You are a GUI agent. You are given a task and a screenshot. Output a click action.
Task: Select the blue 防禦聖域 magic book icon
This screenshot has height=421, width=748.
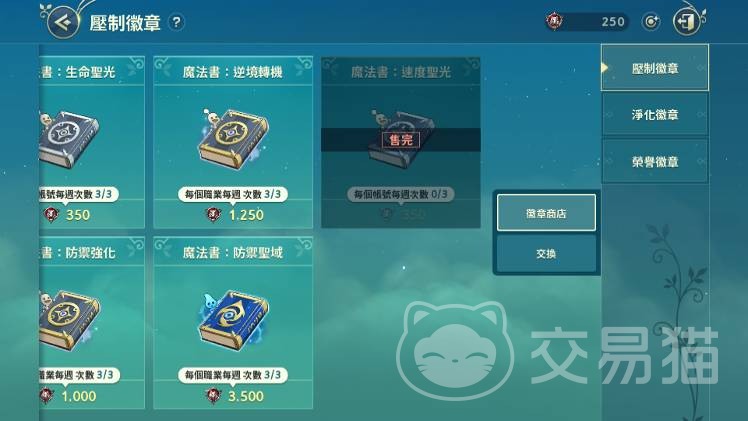[233, 319]
